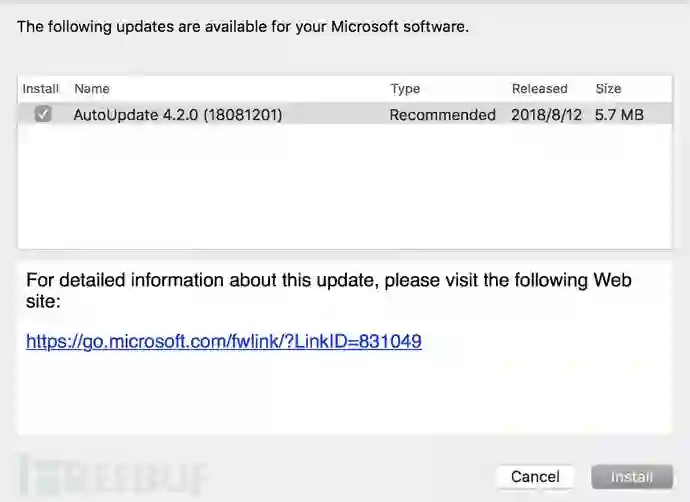
Task: Click the divider between Released and Size headers
Action: [589, 89]
